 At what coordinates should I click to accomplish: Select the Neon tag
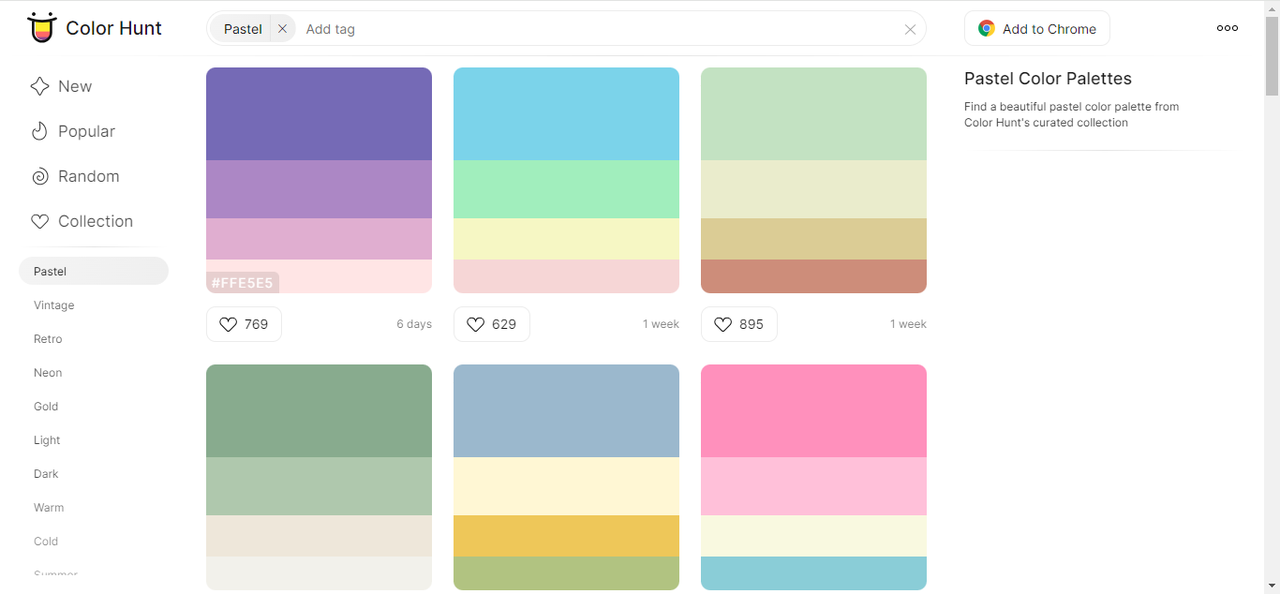tap(48, 373)
